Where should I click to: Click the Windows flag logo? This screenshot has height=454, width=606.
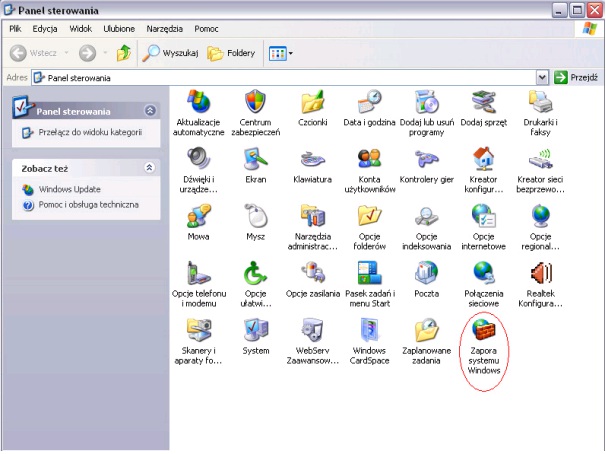coord(589,29)
